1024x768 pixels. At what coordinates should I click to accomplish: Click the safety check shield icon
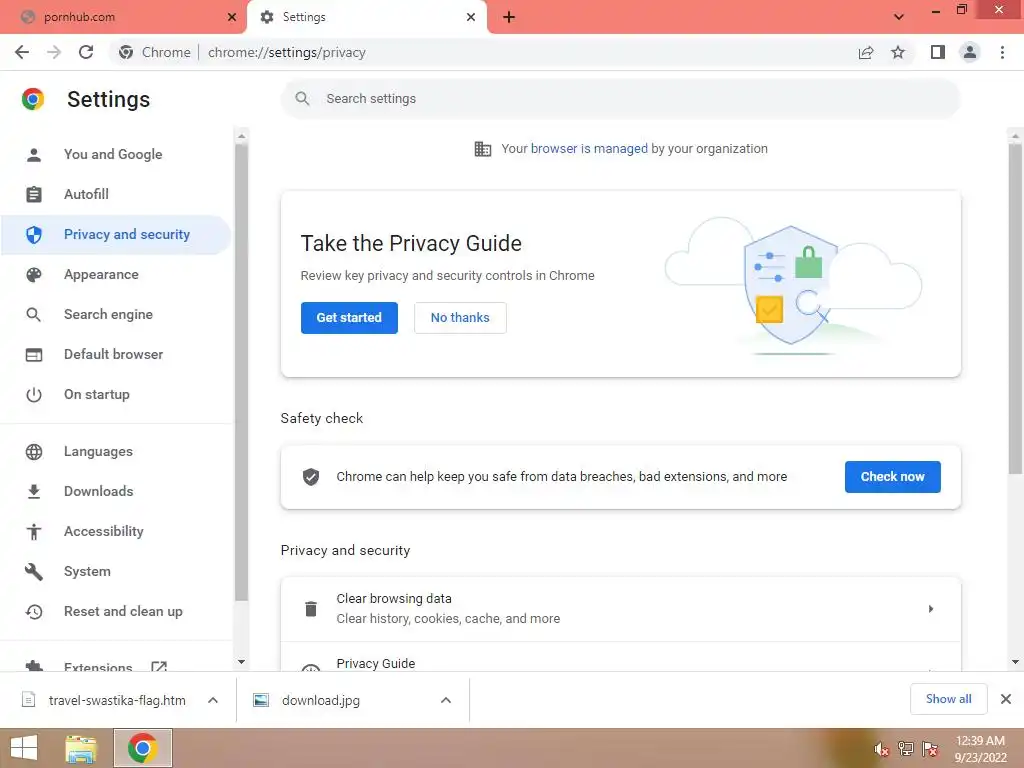point(311,477)
